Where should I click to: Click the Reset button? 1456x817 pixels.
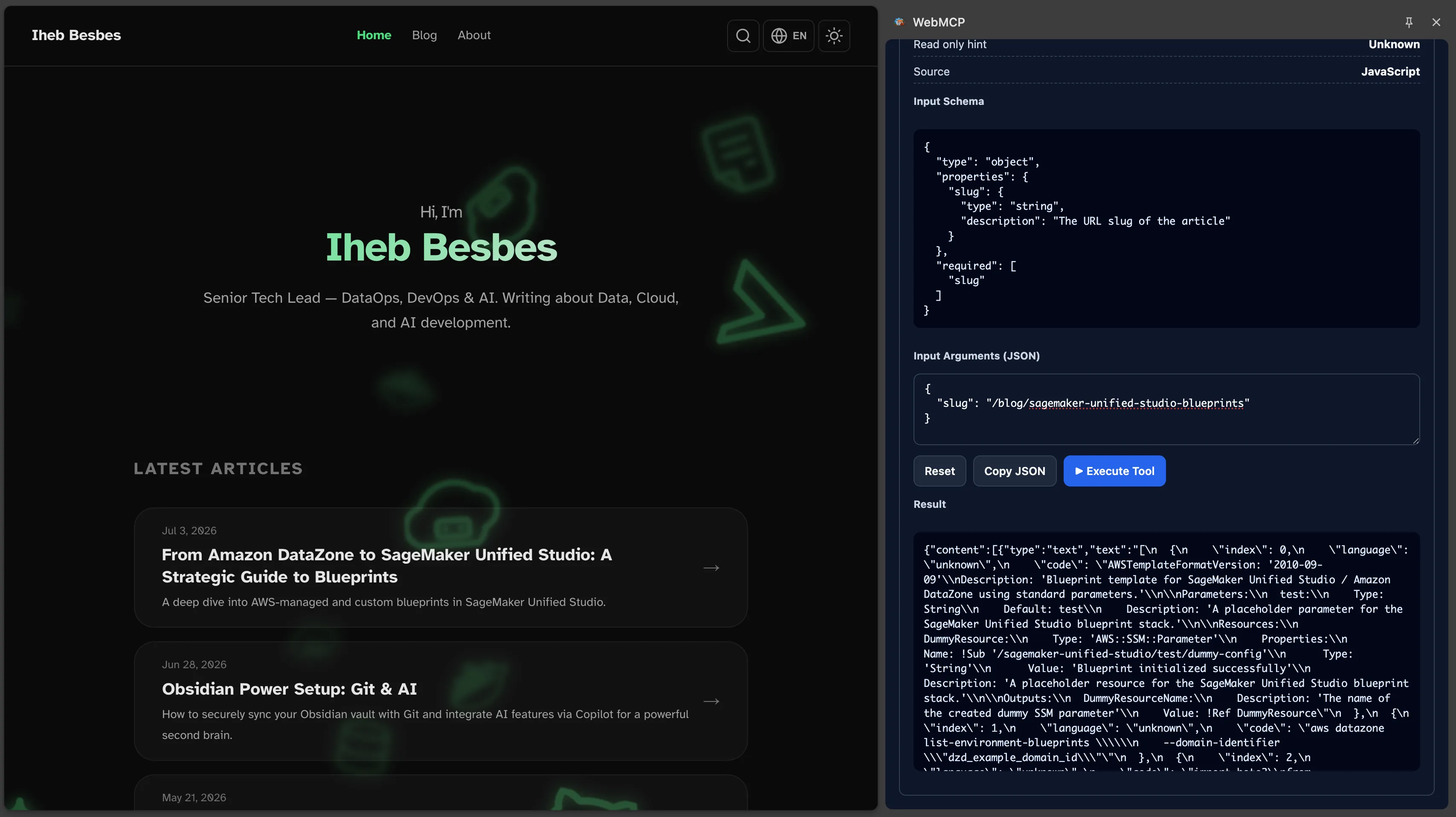point(940,471)
